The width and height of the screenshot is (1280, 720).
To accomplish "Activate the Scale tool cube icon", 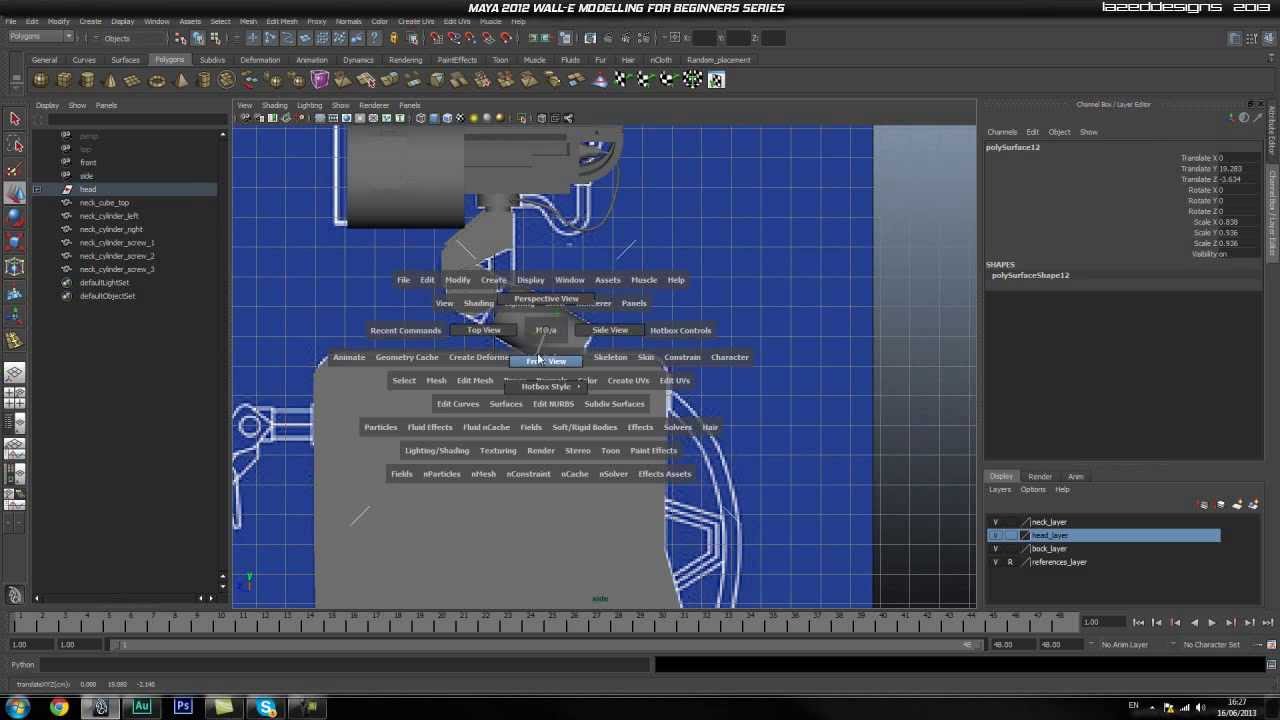I will [x=14, y=241].
